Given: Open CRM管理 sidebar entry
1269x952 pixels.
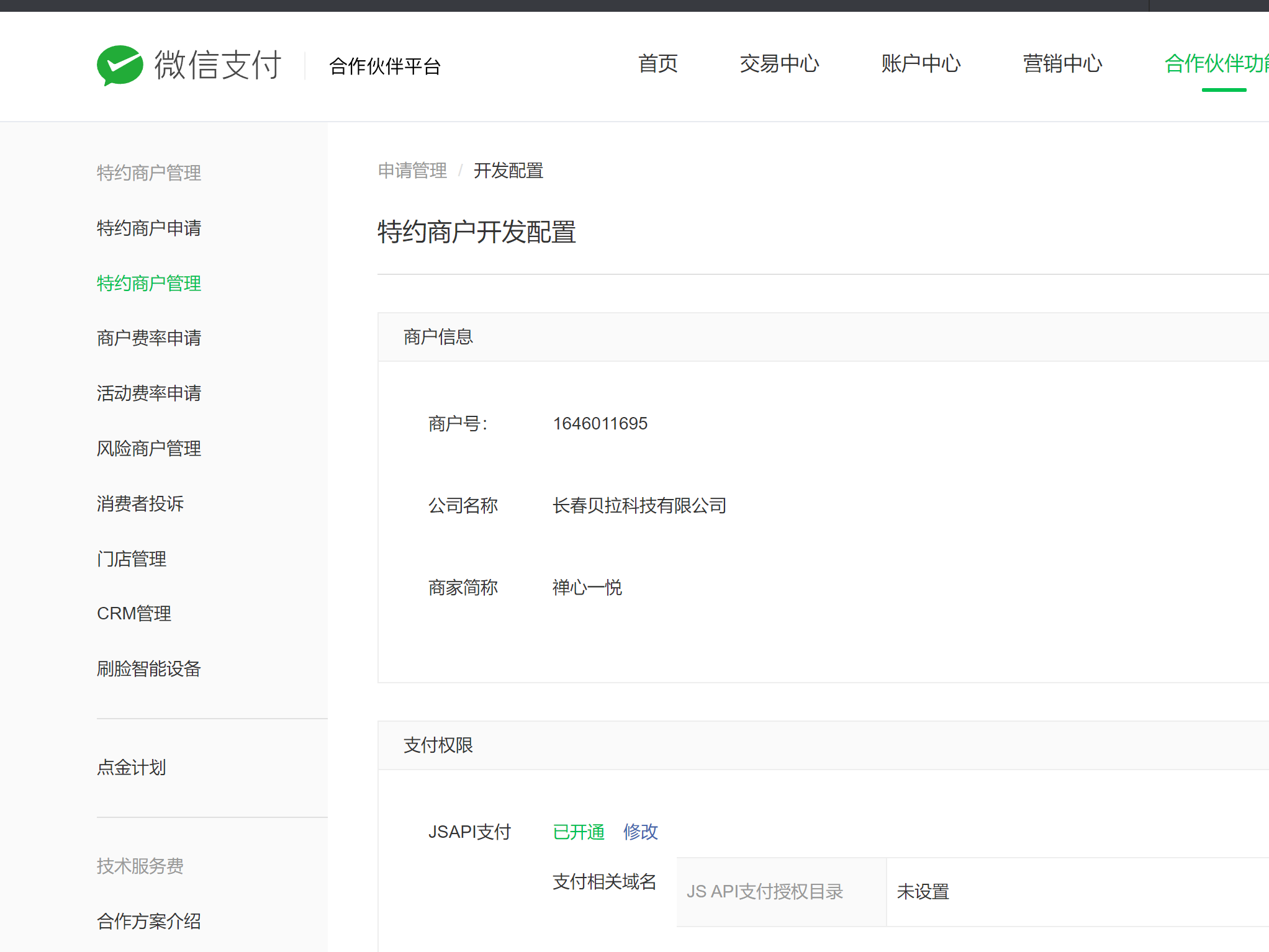Looking at the screenshot, I should click(134, 613).
